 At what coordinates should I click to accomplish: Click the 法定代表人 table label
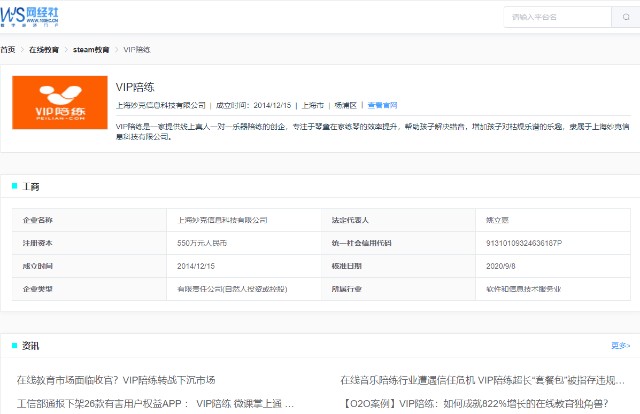click(x=350, y=220)
